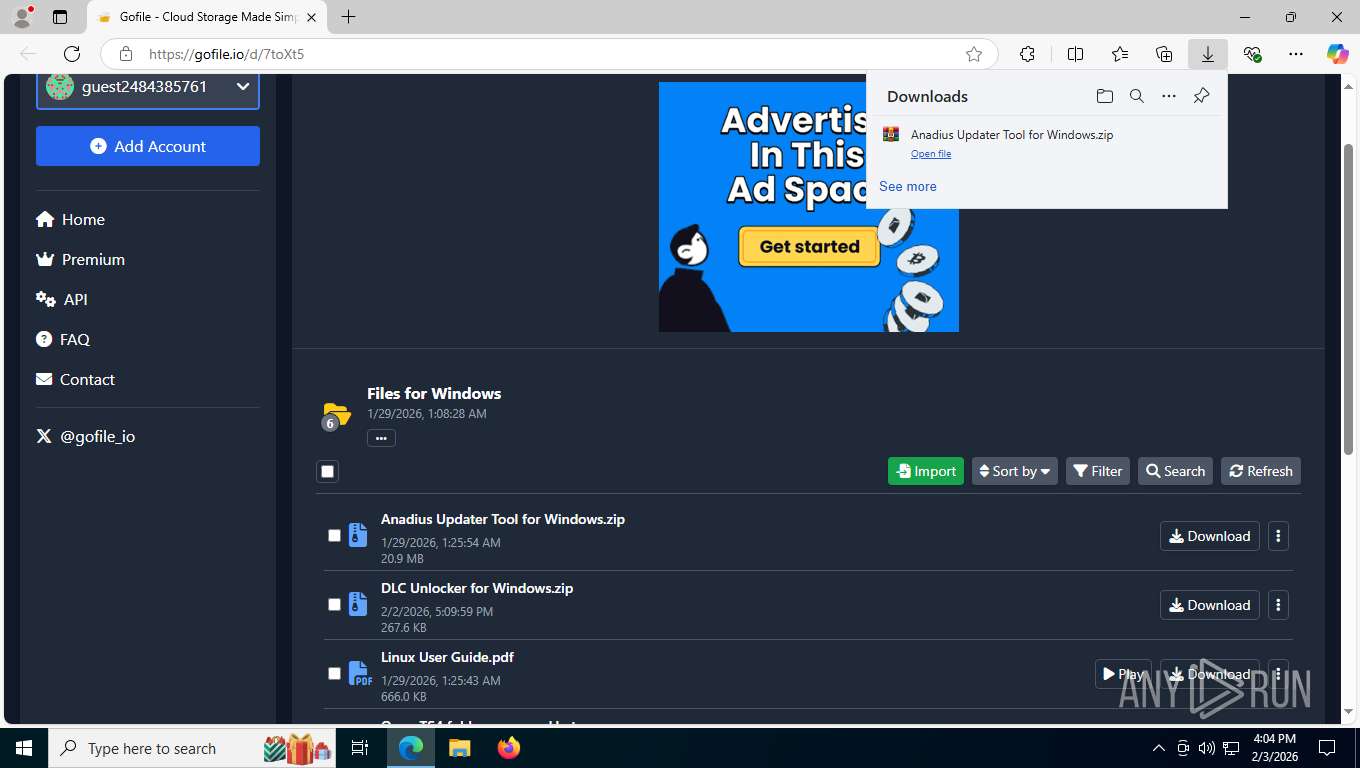
Task: Open the FAQ sidebar item
Action: 63,339
